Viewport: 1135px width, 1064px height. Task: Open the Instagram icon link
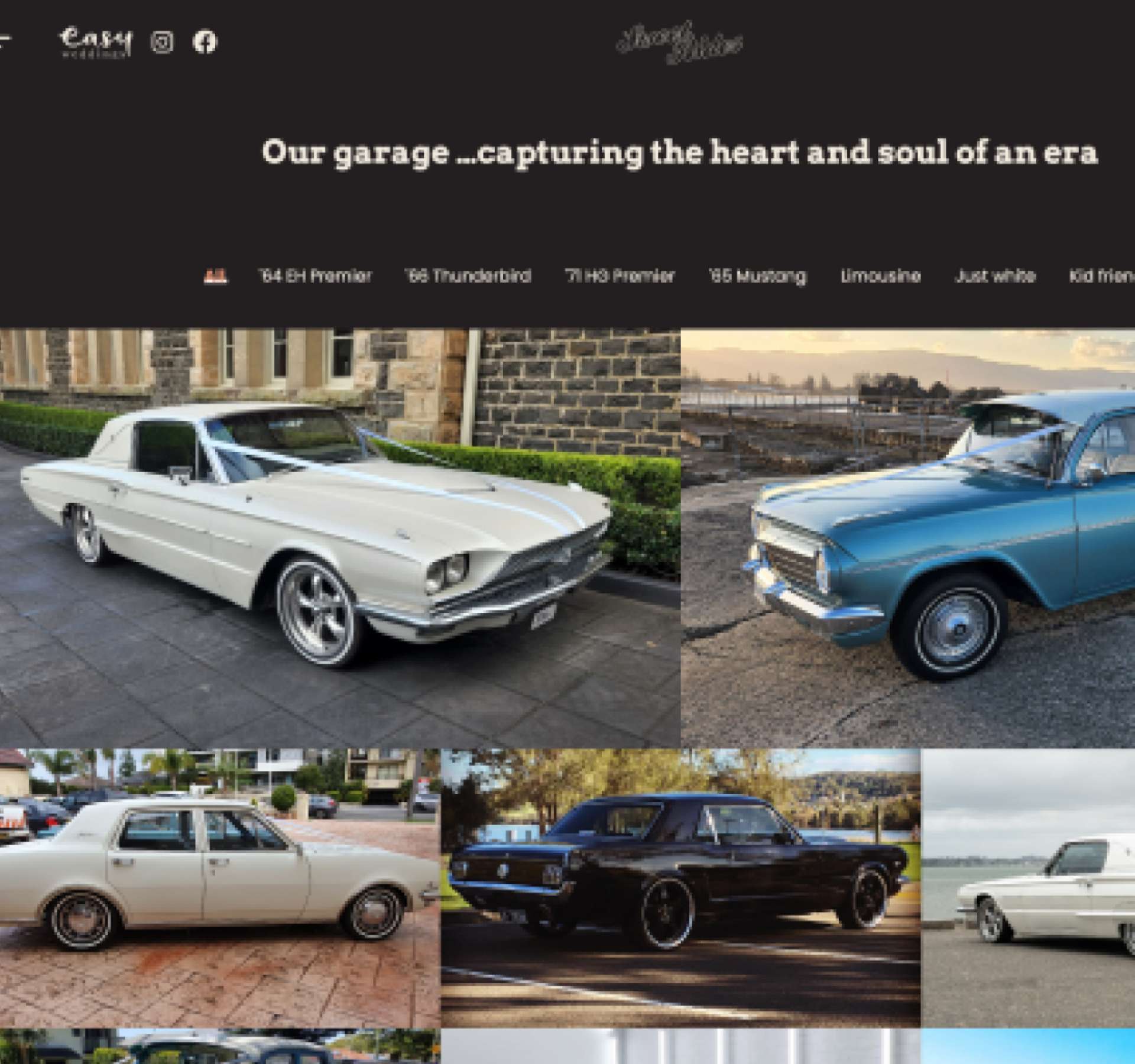162,42
